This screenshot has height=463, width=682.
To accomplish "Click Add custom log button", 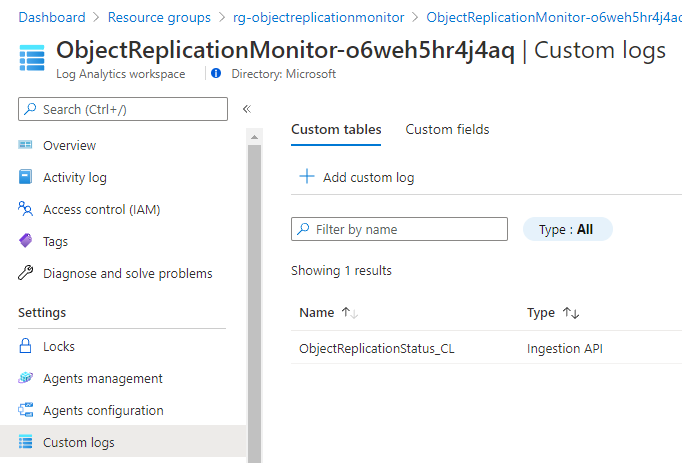I will coord(357,177).
